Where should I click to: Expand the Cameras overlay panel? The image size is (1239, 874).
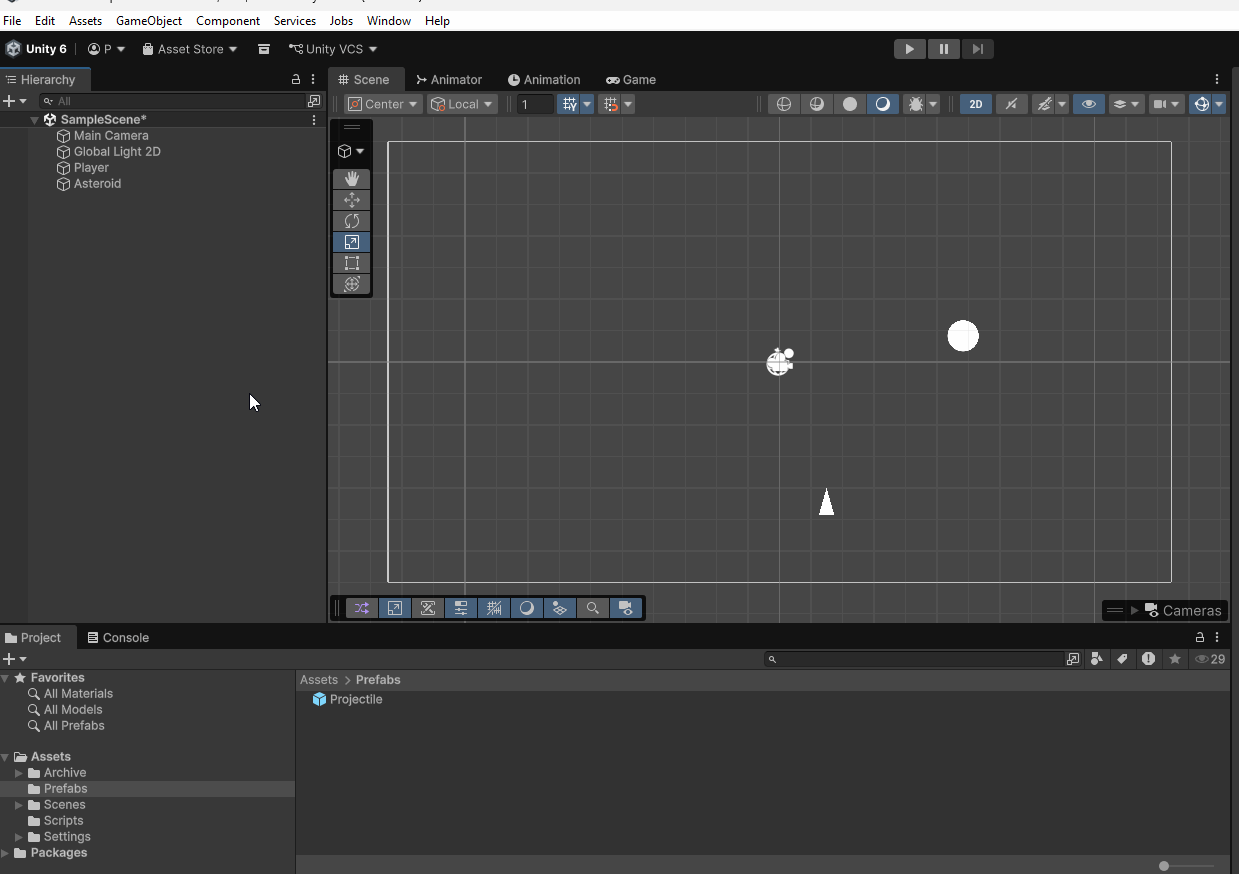[x=1135, y=611]
